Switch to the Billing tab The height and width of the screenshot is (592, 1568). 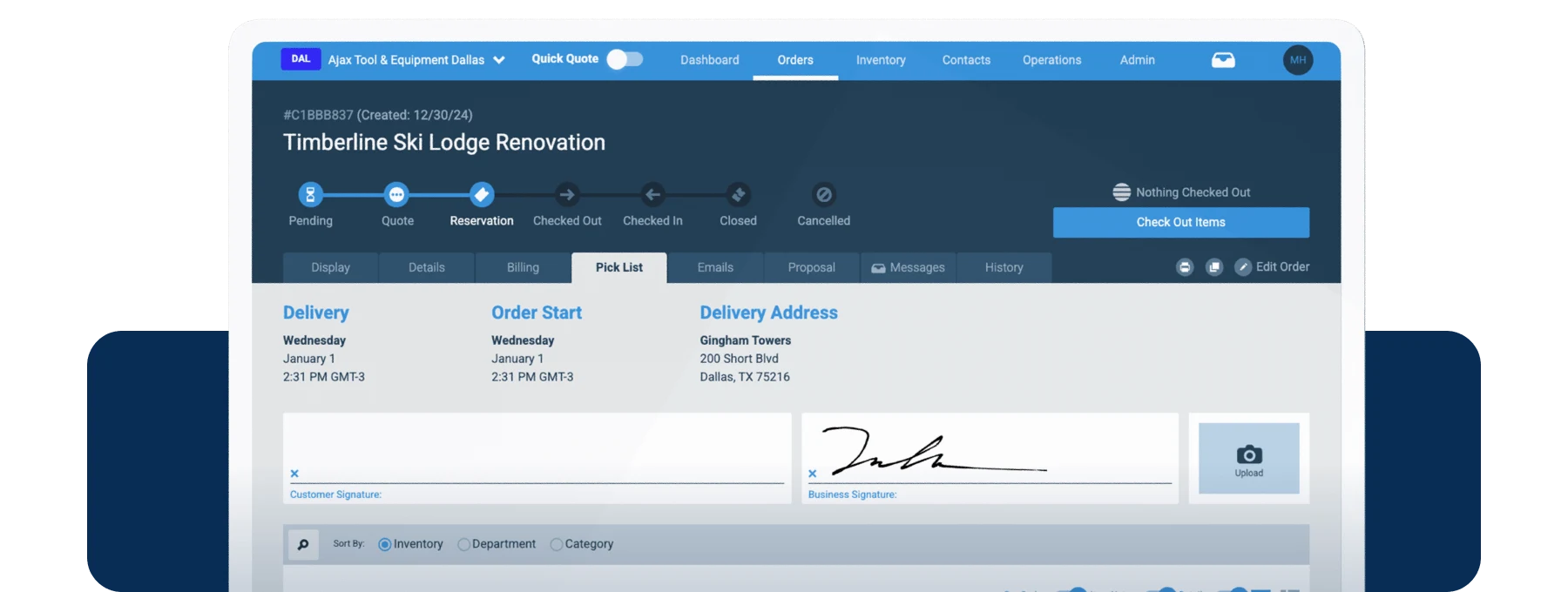(x=523, y=267)
